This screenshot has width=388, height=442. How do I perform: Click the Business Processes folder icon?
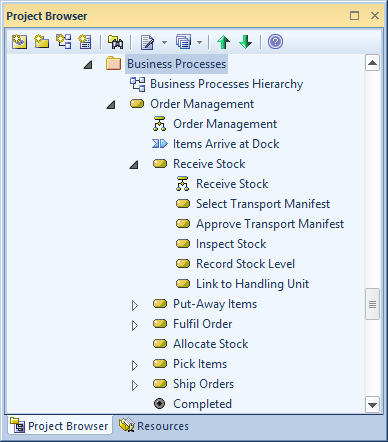pos(113,63)
